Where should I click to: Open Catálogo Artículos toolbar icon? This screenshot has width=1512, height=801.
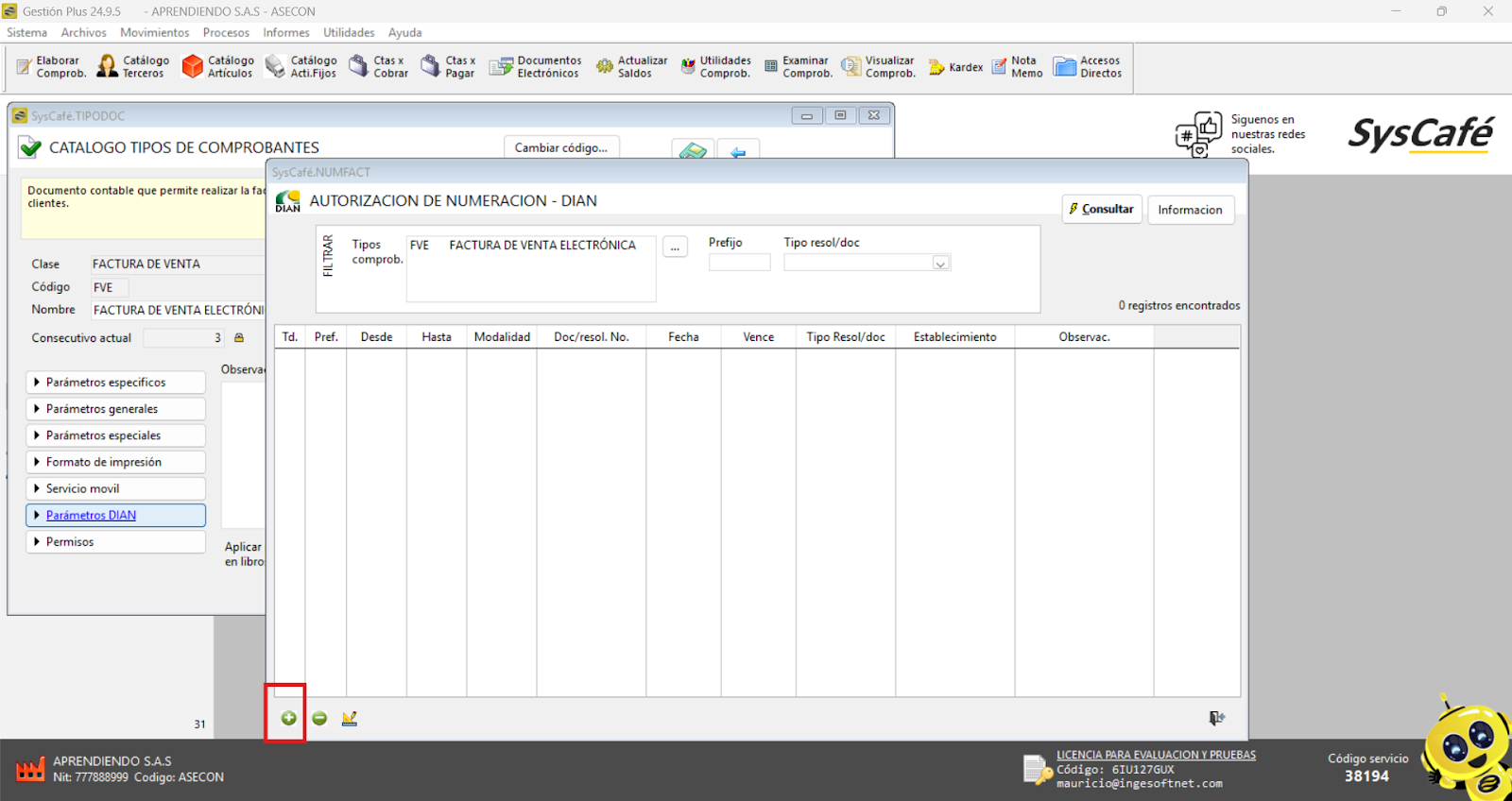tap(218, 66)
